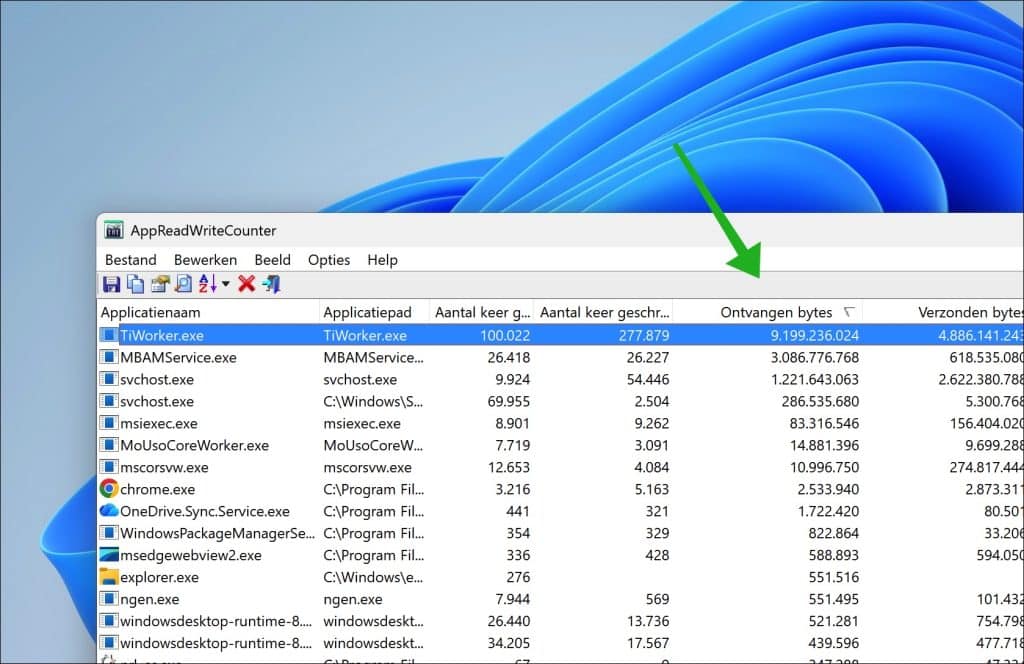Click the received bytes value 1.221.643.063
Screen dimensions: 1024x664
(x=814, y=379)
